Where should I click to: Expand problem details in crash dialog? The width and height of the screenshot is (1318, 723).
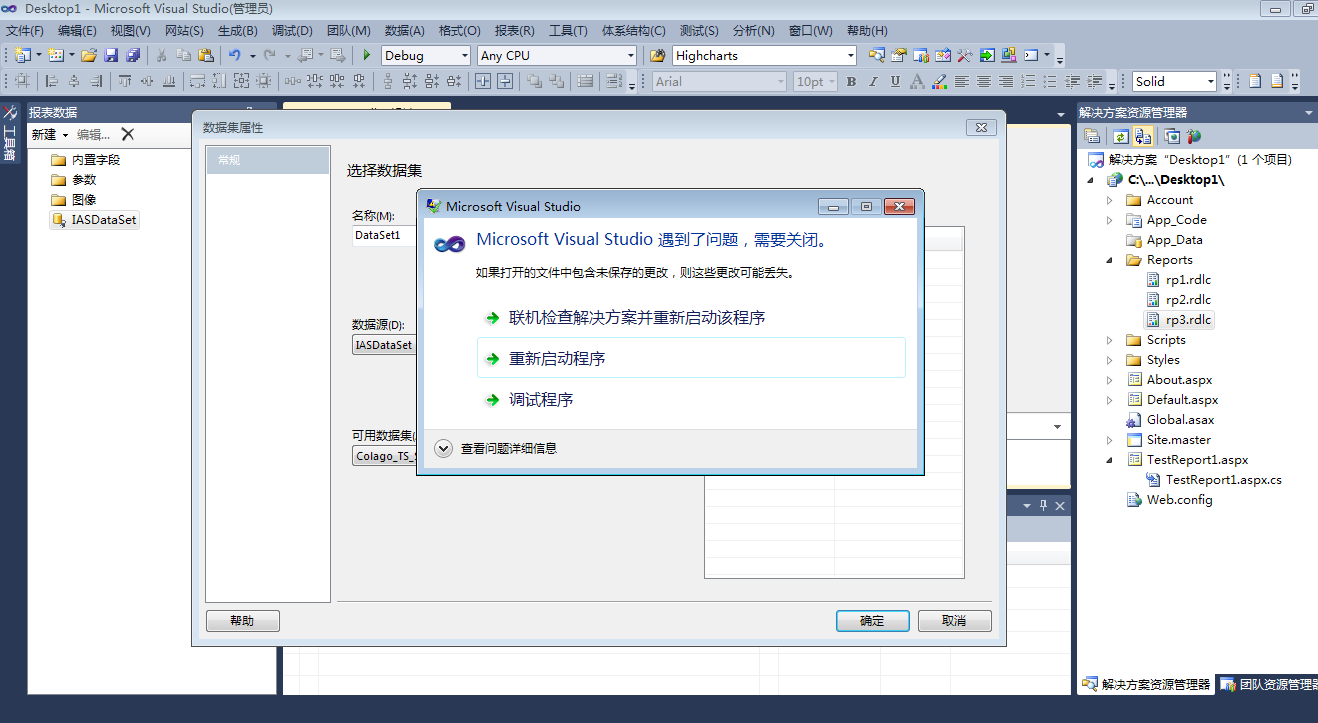point(444,449)
